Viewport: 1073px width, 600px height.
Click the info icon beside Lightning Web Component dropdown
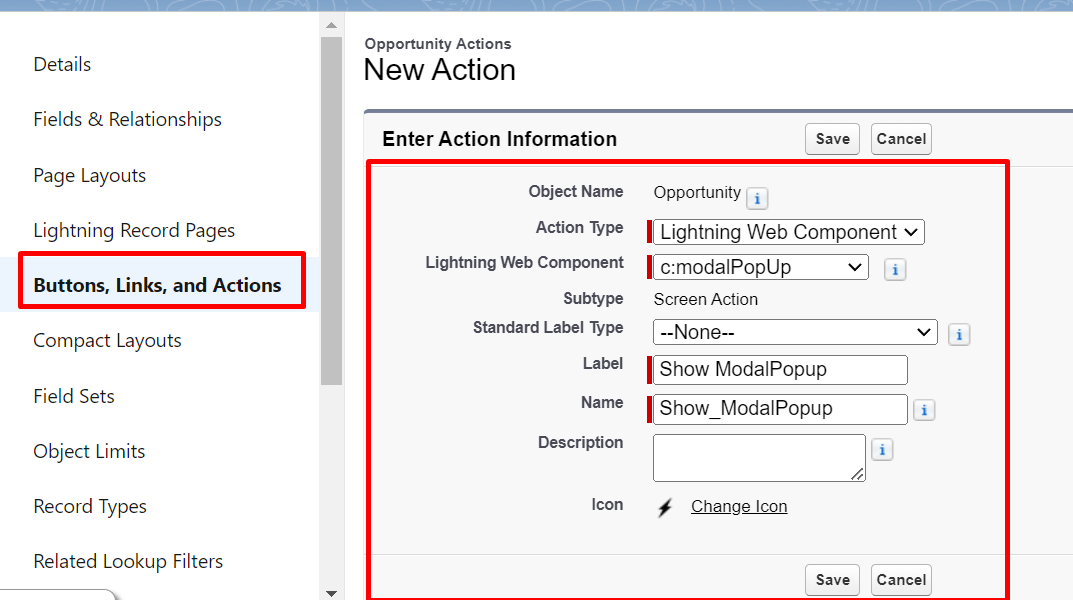[x=894, y=269]
